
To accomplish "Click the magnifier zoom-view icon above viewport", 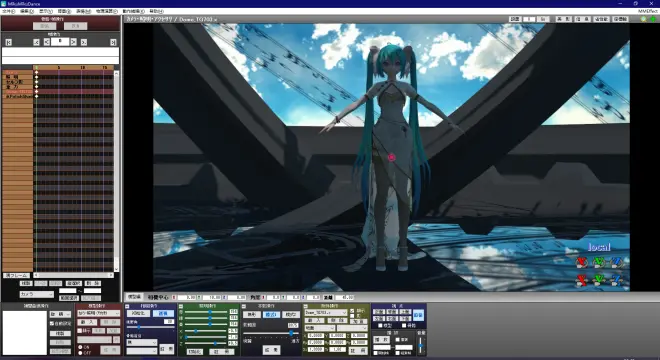I will tap(644, 19).
